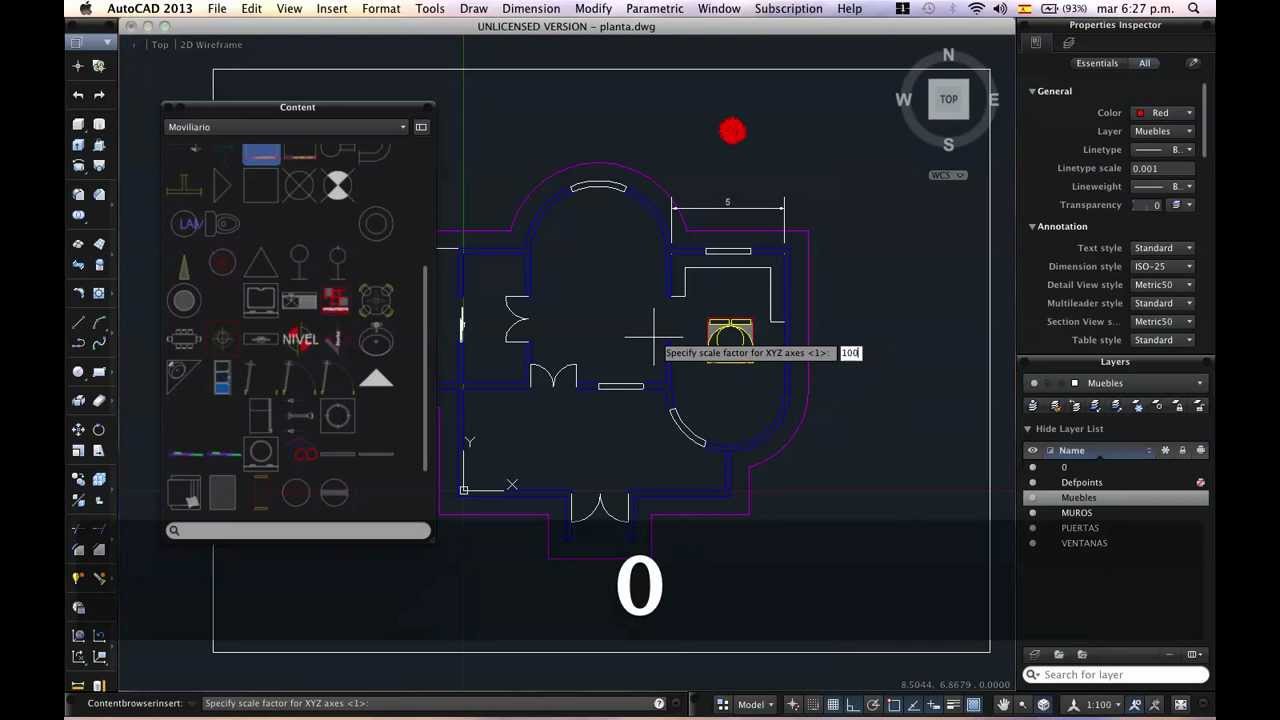
Task: Open the Moviliario library dropdown
Action: point(287,127)
